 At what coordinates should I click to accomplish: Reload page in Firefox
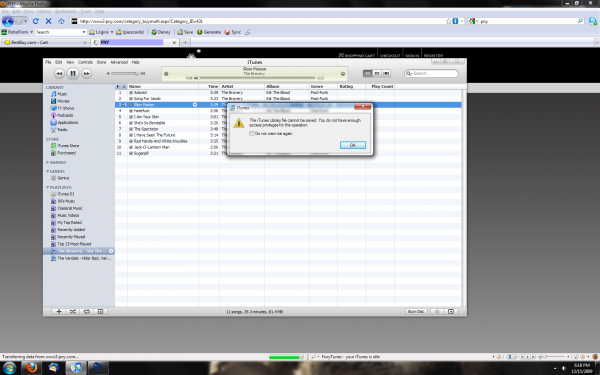pos(36,21)
